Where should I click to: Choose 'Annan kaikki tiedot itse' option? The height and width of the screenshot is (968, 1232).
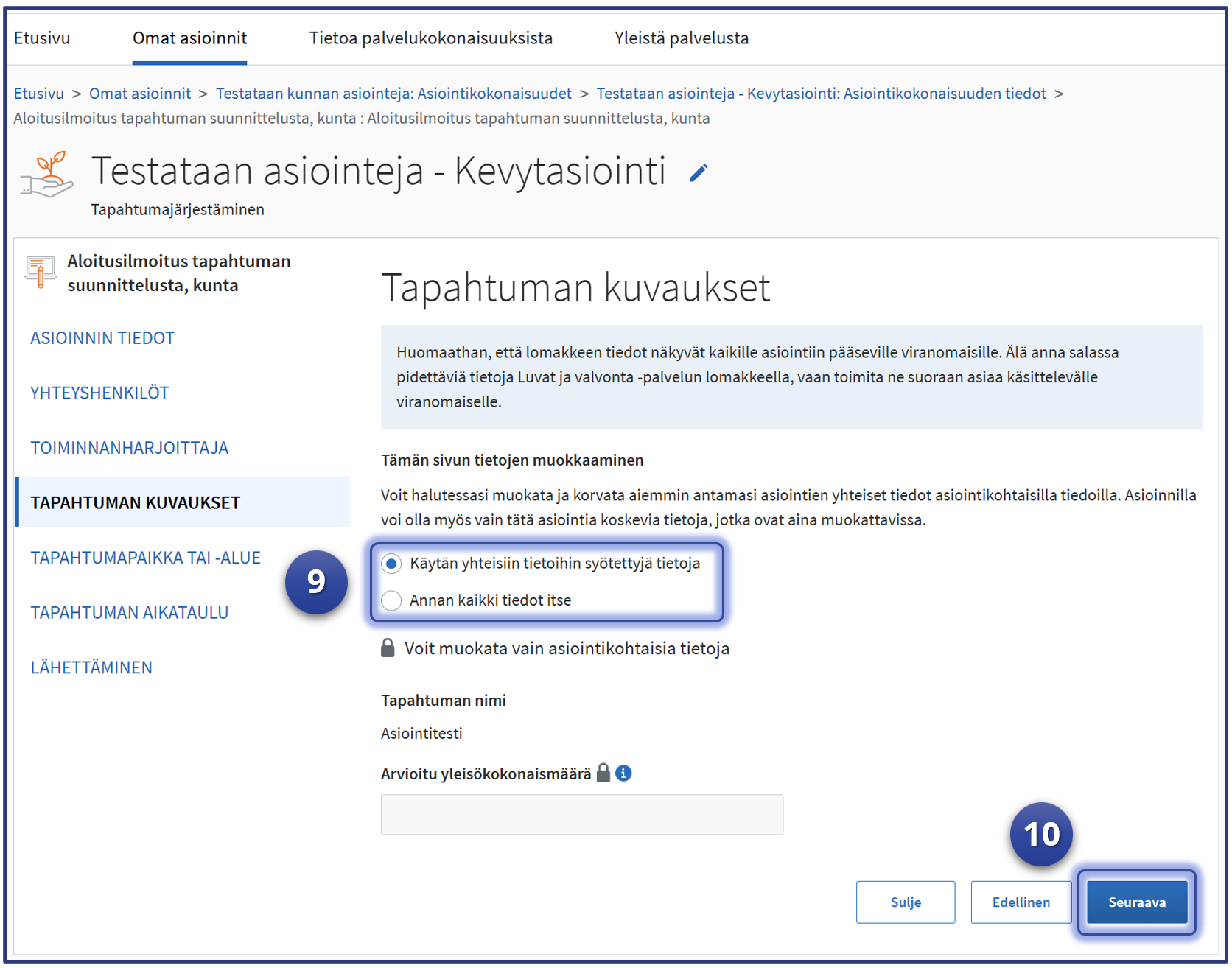(x=391, y=601)
